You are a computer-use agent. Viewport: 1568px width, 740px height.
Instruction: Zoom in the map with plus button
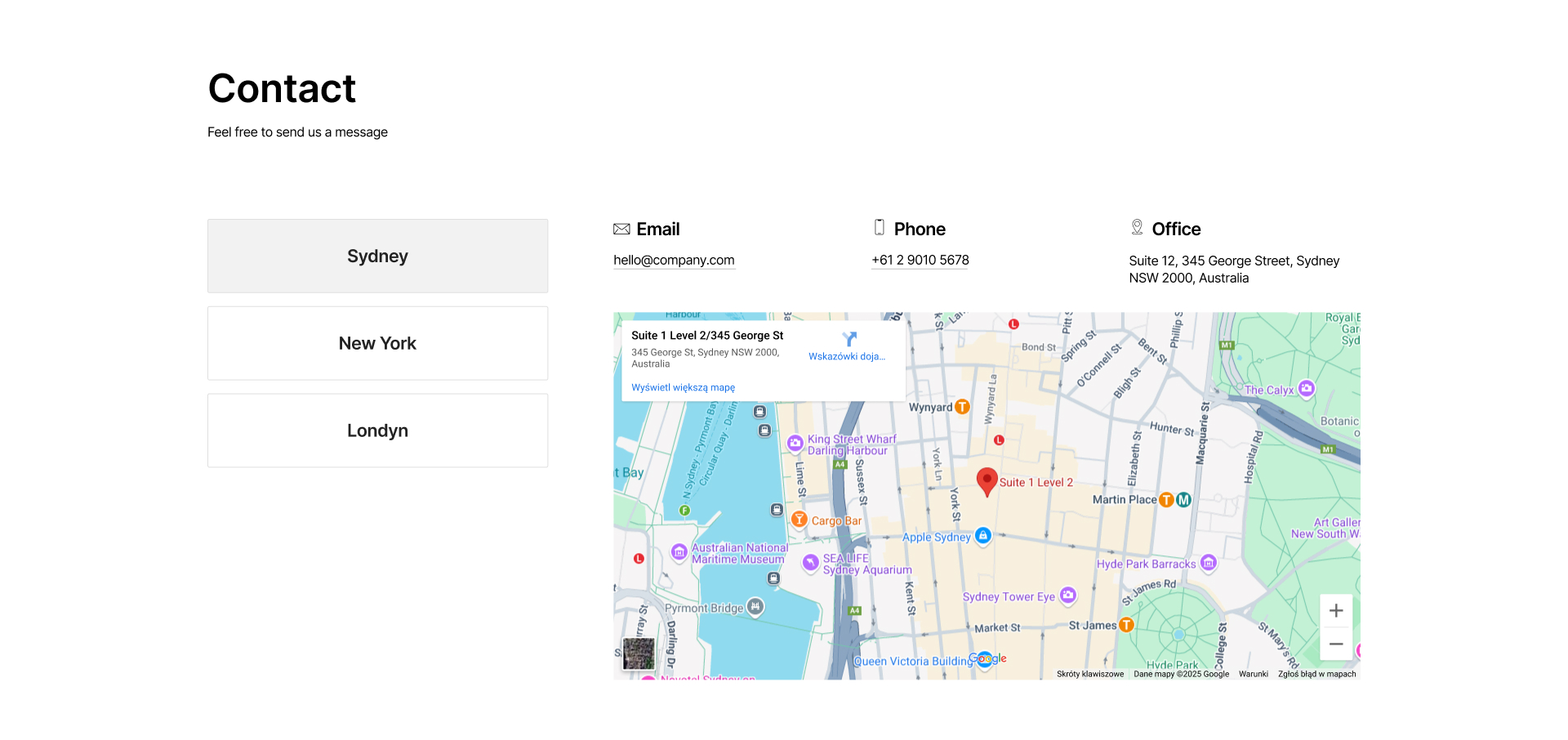[x=1336, y=610]
